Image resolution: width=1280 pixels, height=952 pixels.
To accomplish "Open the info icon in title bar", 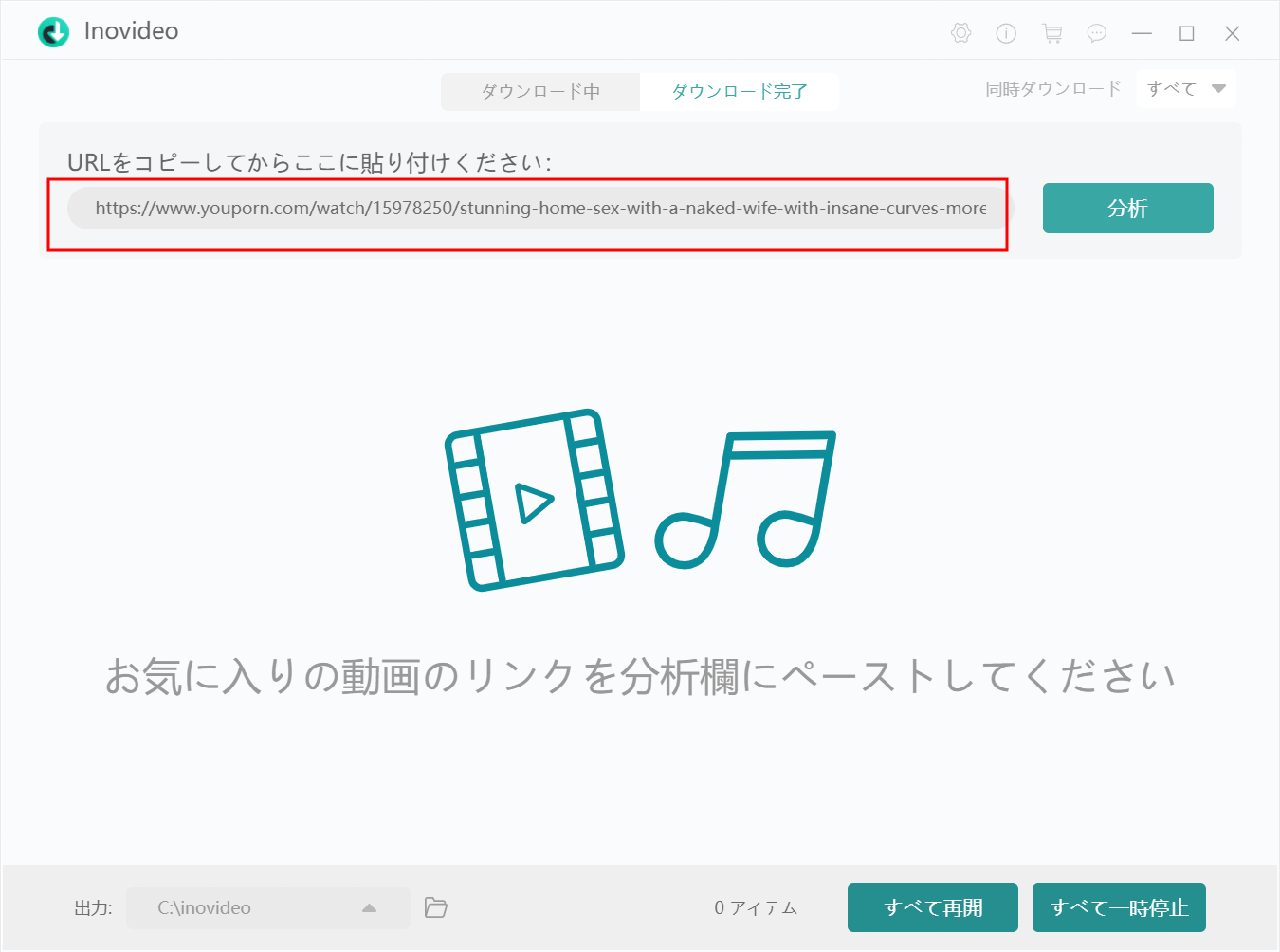I will (1006, 33).
